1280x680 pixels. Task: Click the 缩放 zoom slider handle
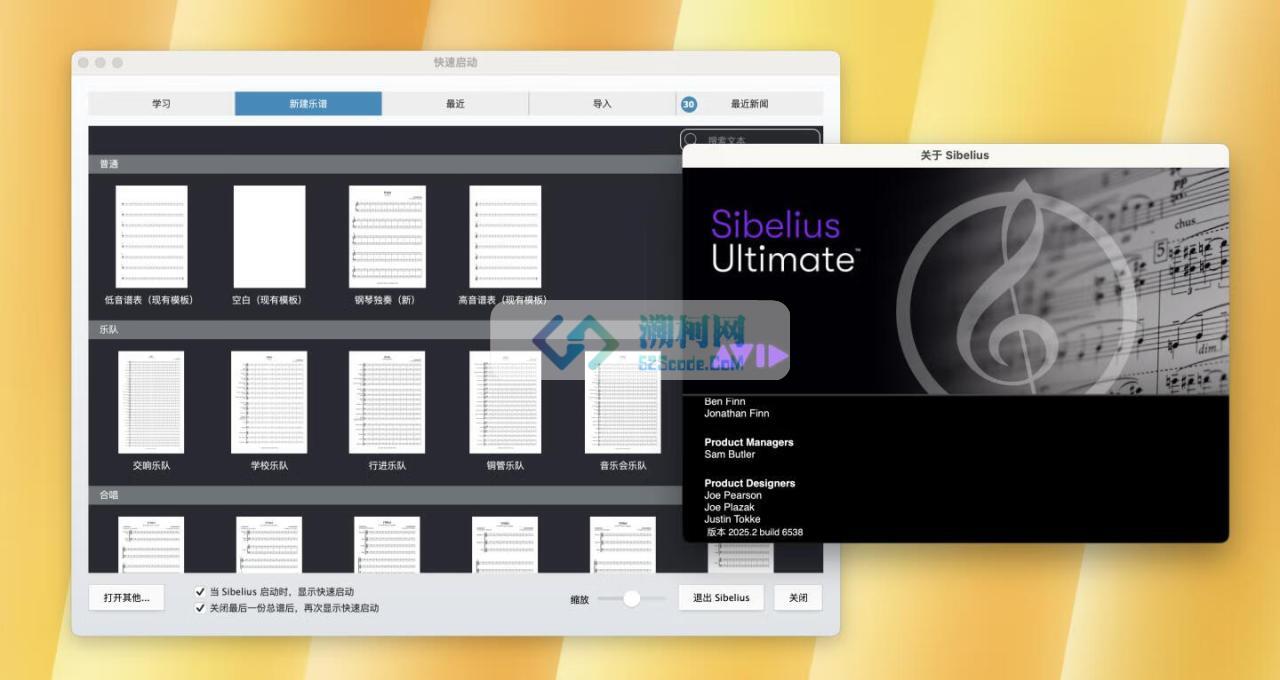pos(631,598)
